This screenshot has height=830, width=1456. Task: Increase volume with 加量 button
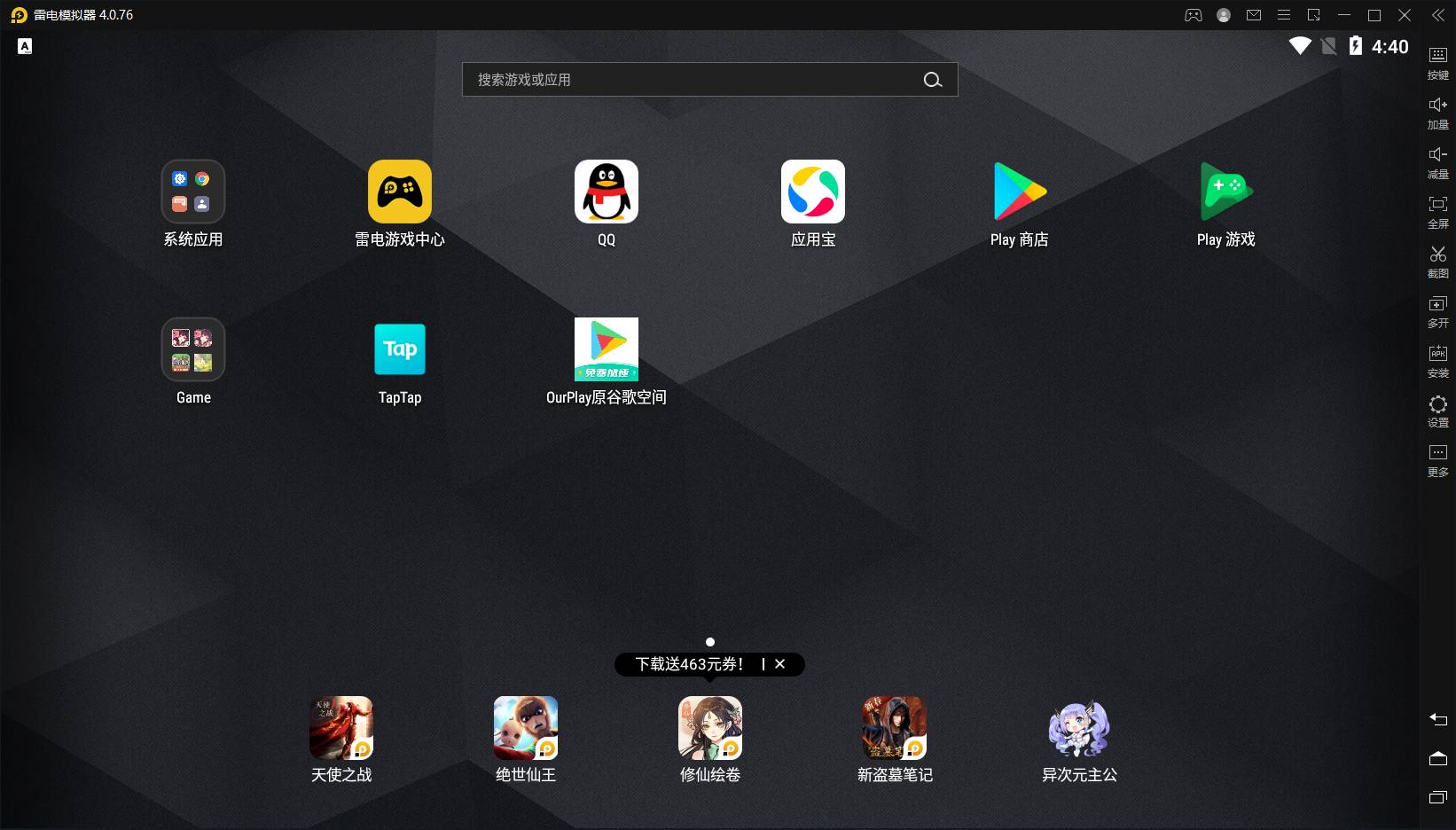pyautogui.click(x=1438, y=113)
